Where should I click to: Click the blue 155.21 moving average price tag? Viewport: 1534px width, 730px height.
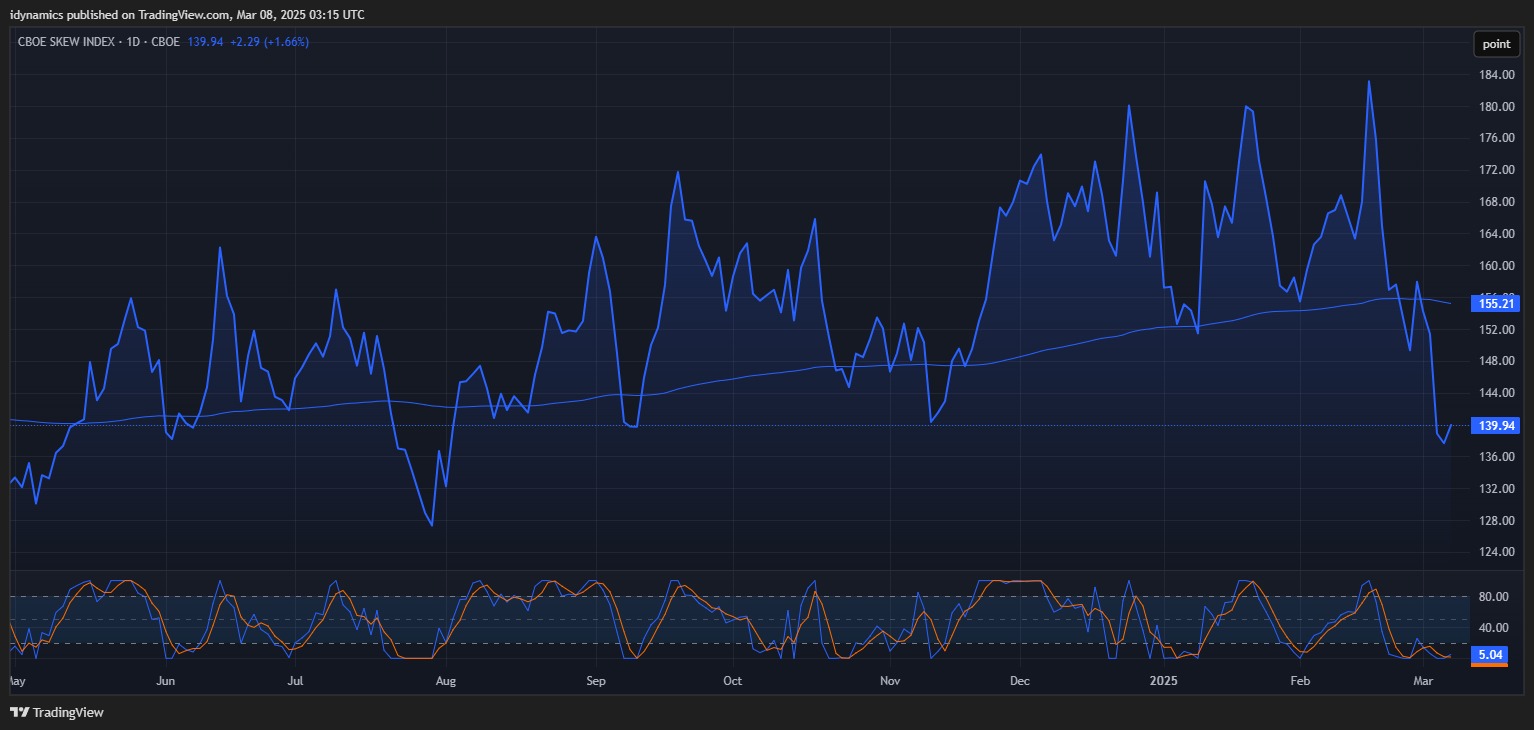click(x=1496, y=303)
